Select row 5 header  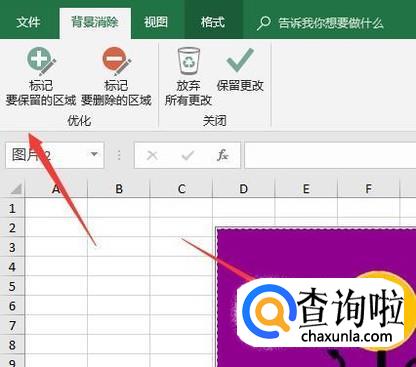(x=12, y=286)
